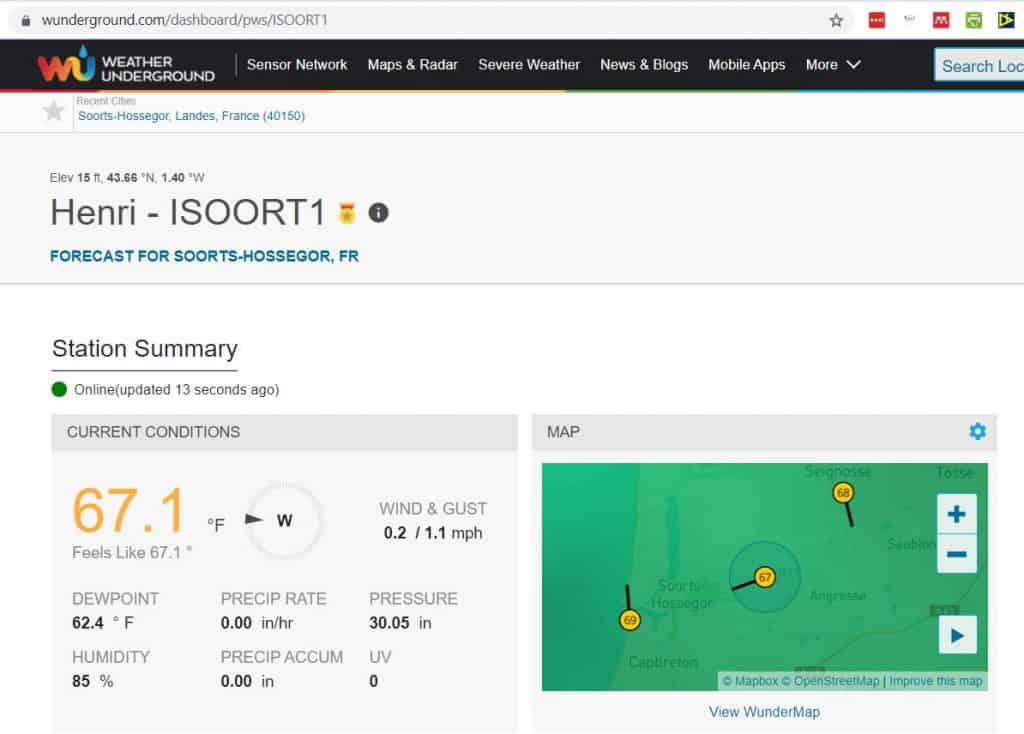The height and width of the screenshot is (734, 1024).
Task: Open the Mobile Apps menu
Action: click(x=746, y=65)
